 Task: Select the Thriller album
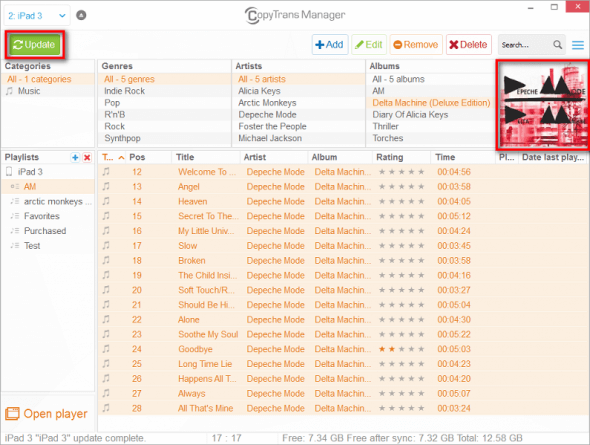[430, 126]
